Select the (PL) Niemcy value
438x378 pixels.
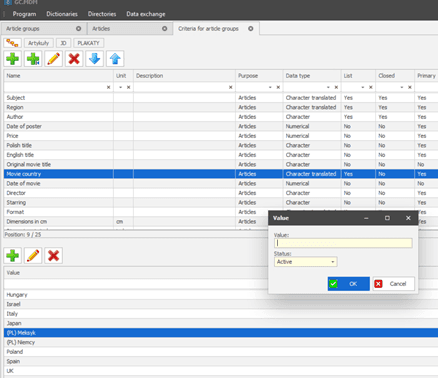221,342
